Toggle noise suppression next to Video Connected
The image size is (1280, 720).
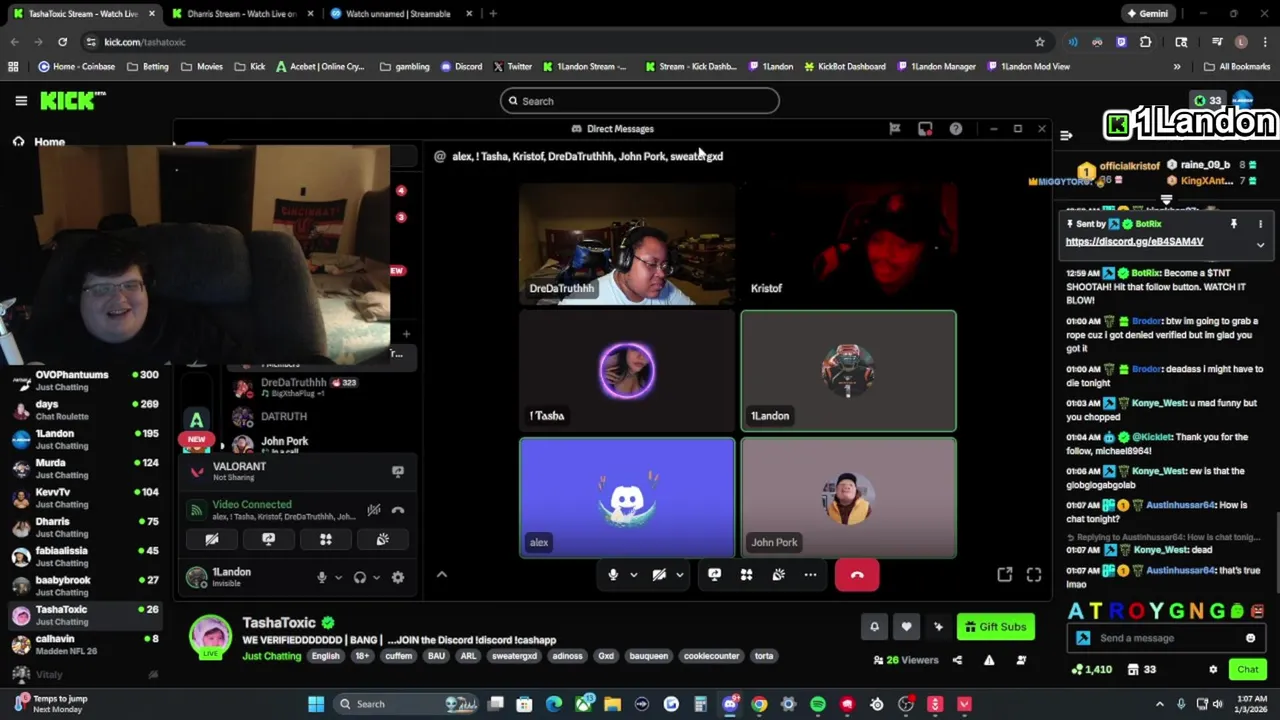[x=373, y=510]
